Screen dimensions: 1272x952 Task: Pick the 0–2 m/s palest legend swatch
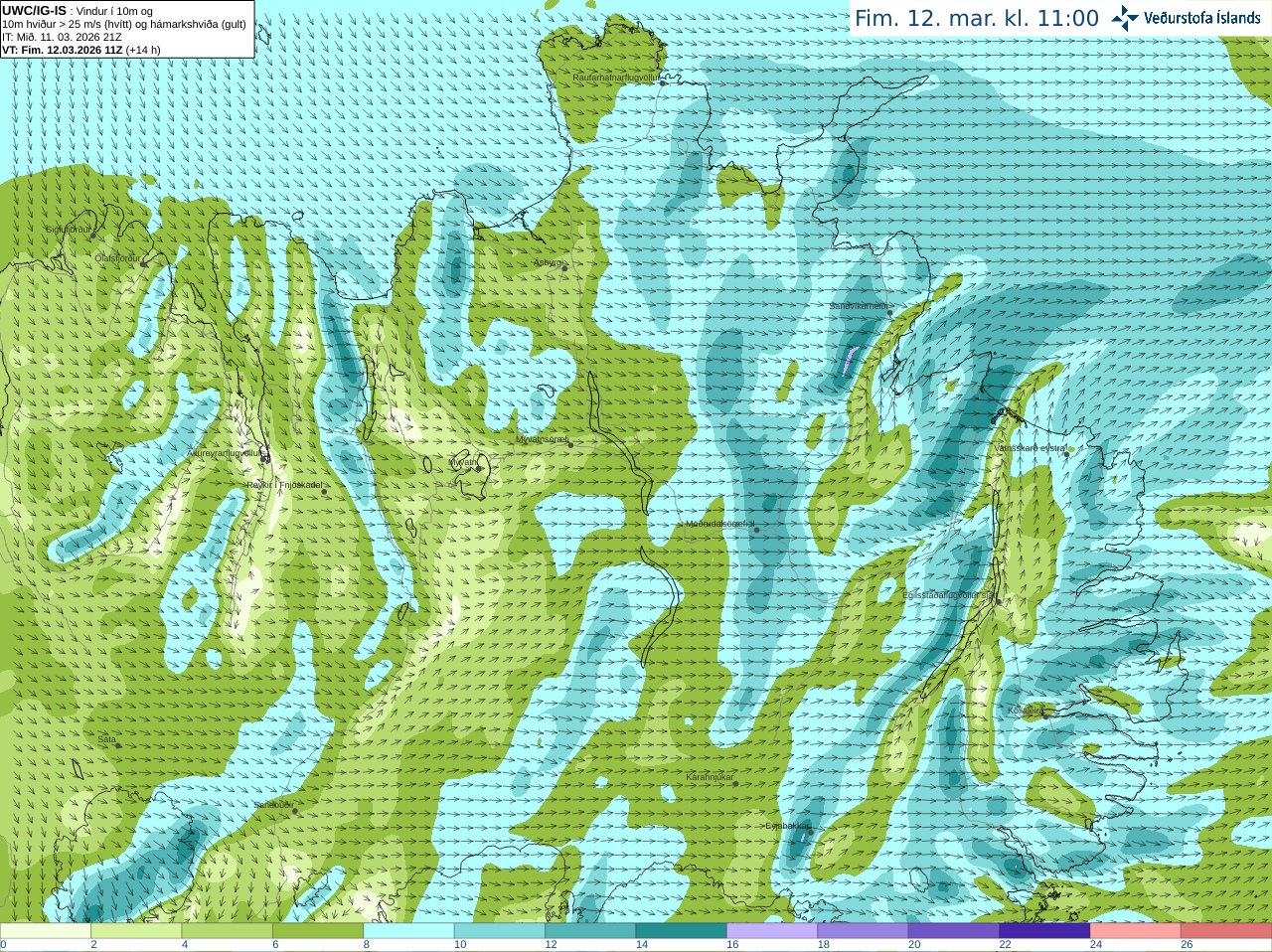coord(46,931)
